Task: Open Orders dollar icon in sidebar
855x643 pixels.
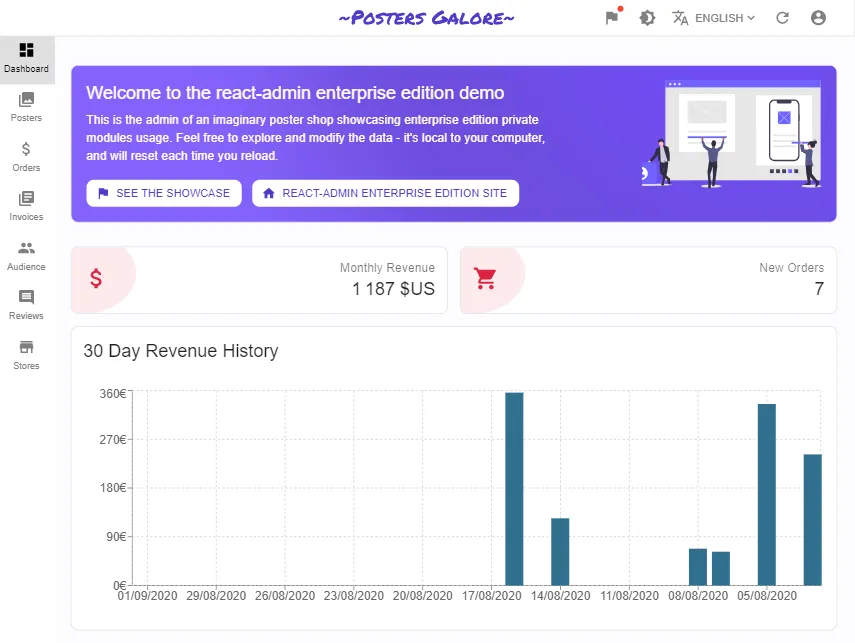Action: pos(27,149)
